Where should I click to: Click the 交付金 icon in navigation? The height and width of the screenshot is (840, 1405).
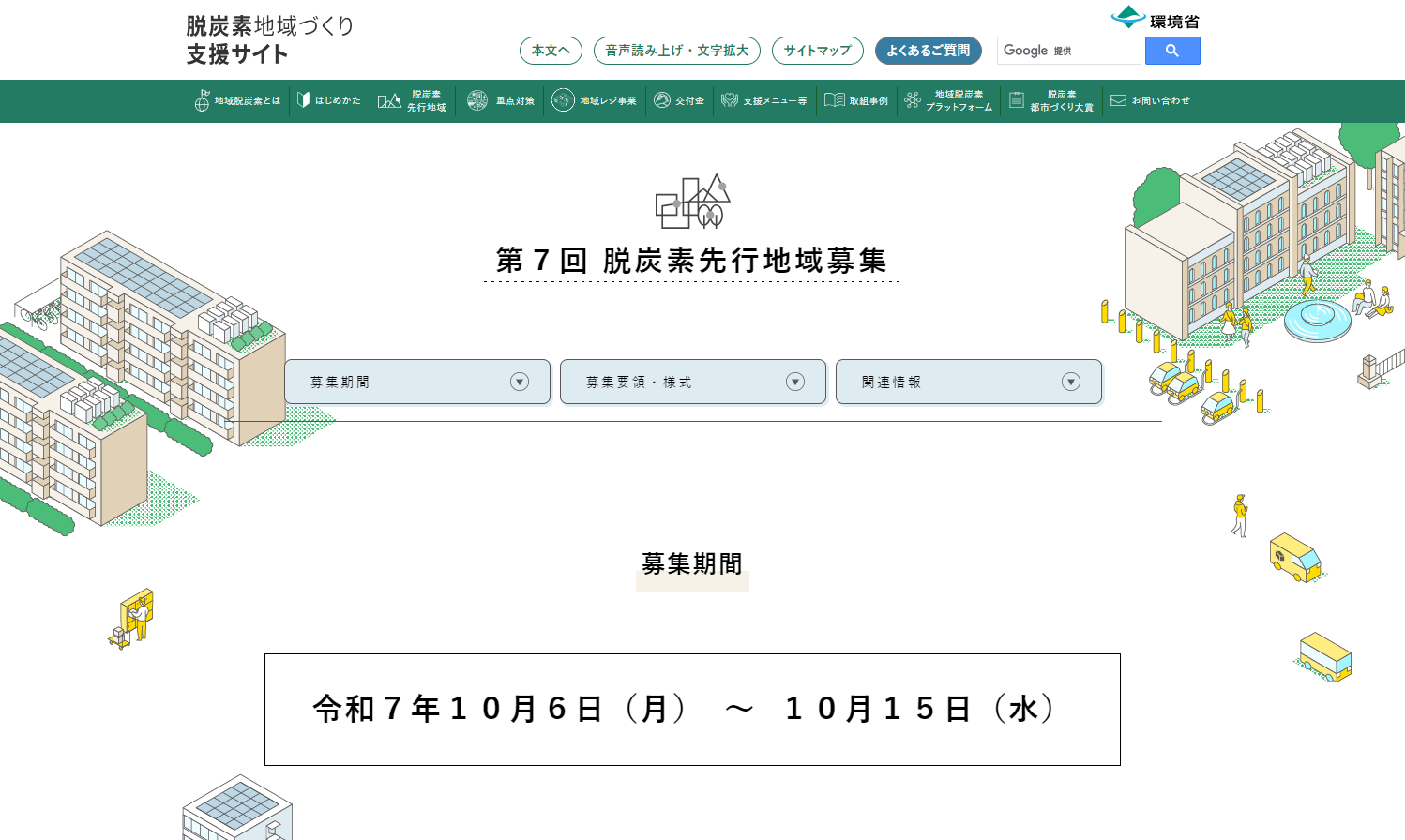(662, 100)
